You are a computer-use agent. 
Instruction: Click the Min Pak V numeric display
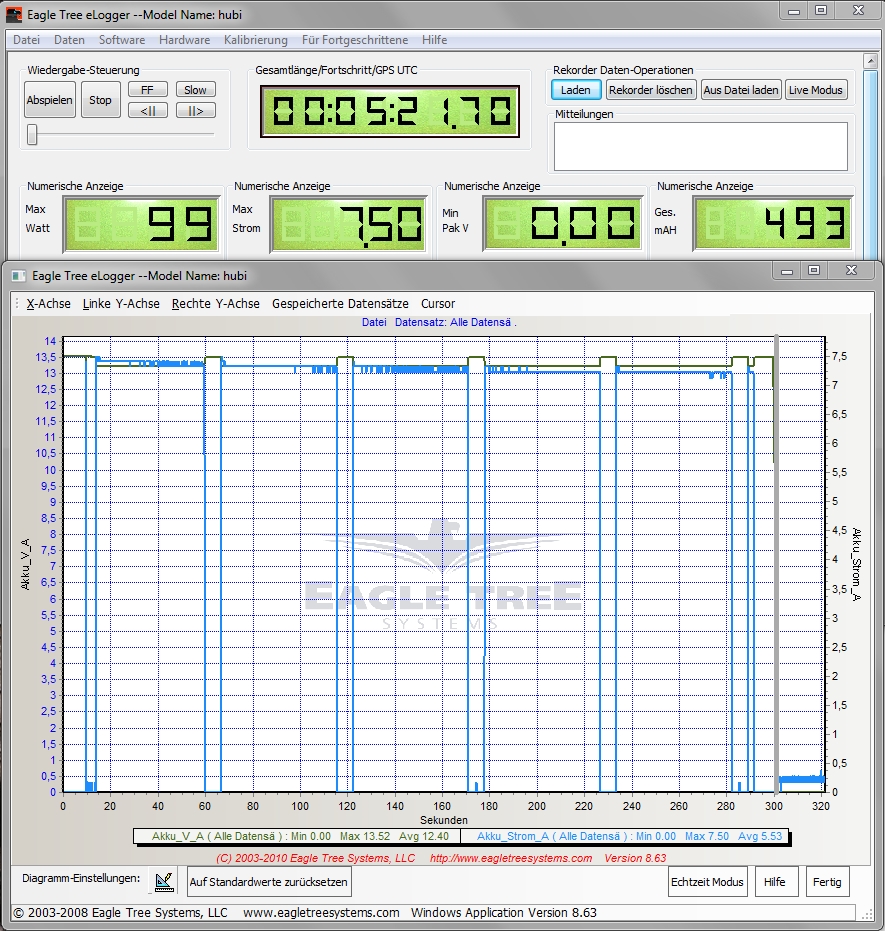(x=562, y=224)
